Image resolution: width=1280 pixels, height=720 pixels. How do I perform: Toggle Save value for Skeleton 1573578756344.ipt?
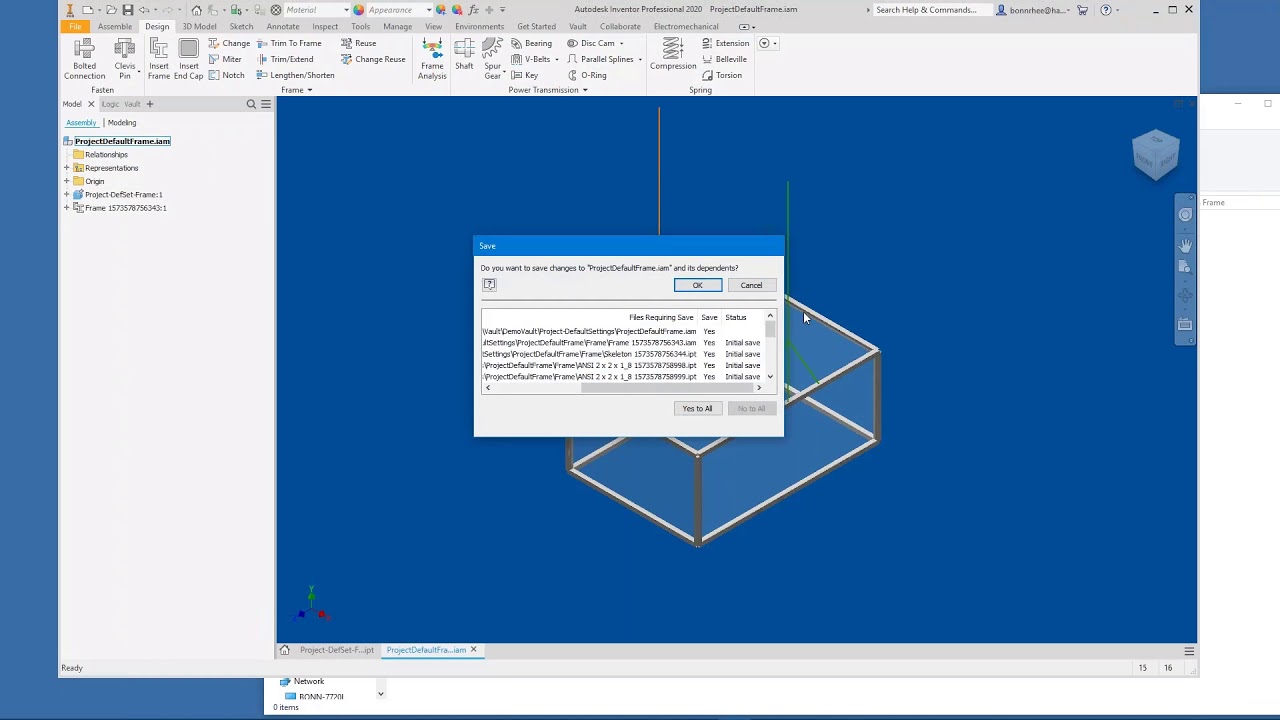(709, 354)
